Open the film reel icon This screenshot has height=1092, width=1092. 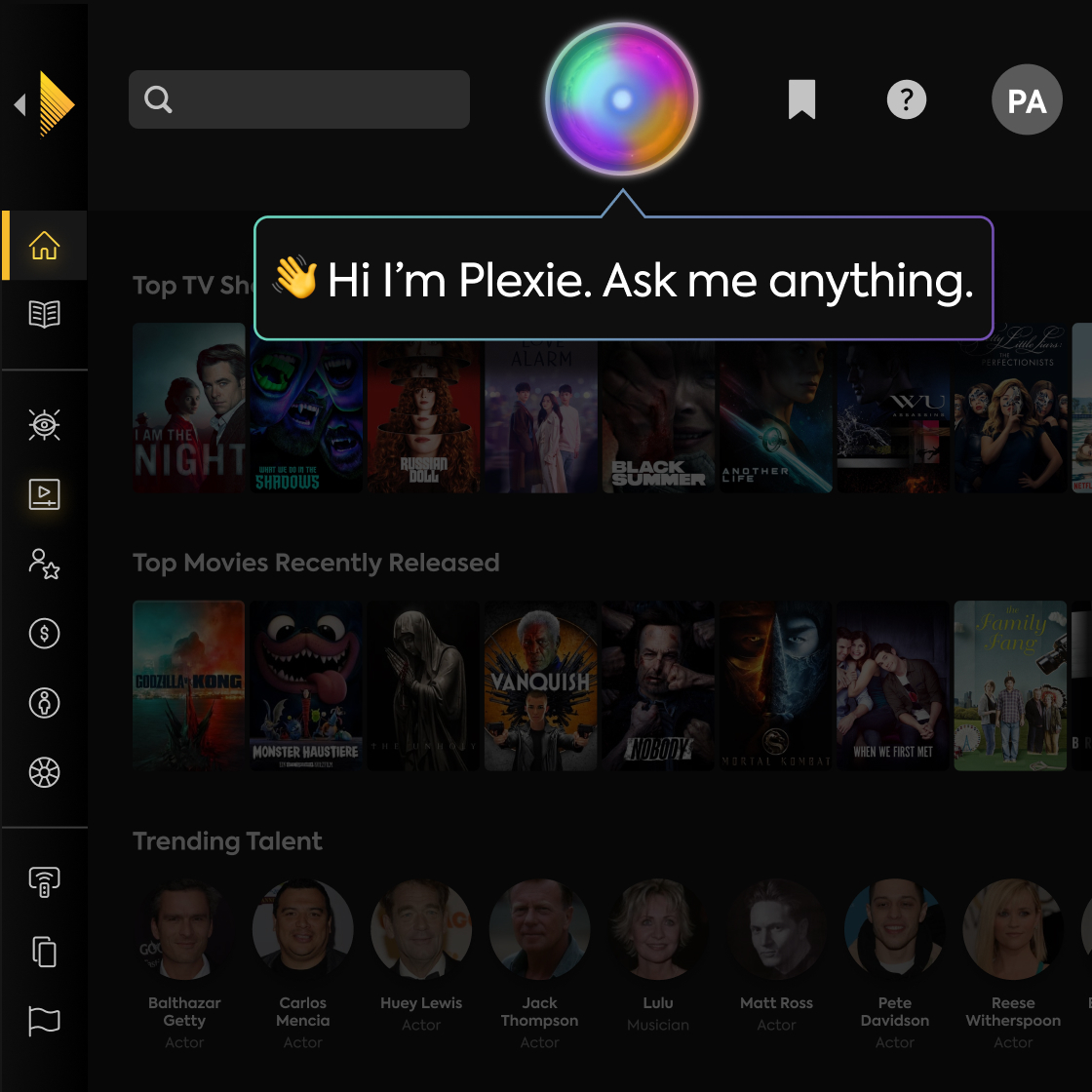tap(45, 772)
